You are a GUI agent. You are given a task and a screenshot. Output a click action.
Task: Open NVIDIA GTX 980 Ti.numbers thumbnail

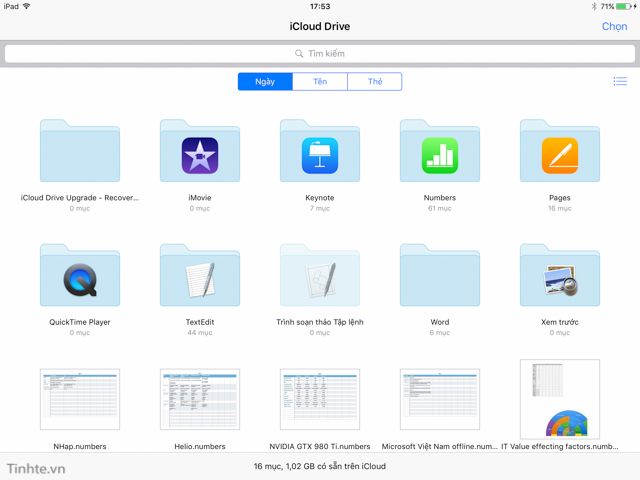(320, 399)
